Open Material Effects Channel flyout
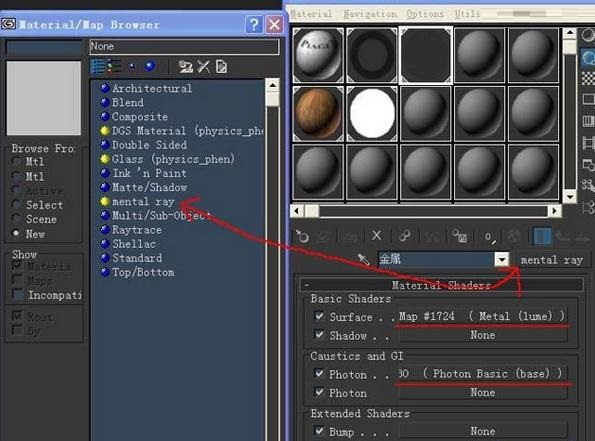The width and height of the screenshot is (595, 441). pyautogui.click(x=490, y=237)
